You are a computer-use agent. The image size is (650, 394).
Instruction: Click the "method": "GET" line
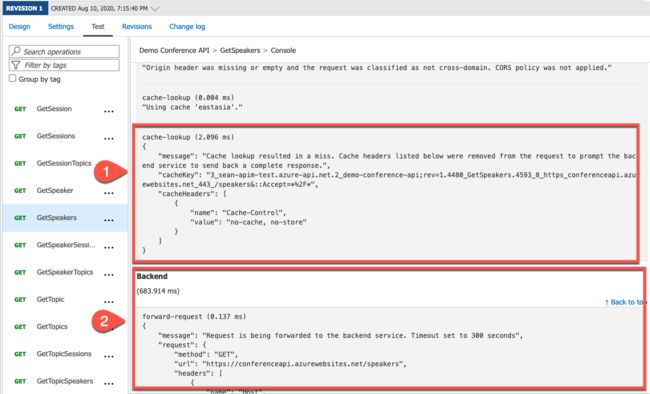206,354
